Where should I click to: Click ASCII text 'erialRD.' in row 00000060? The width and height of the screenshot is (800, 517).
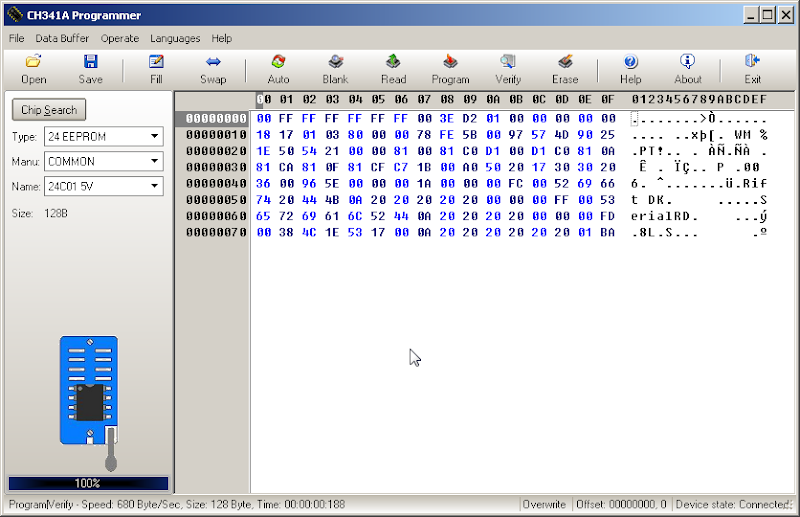click(665, 216)
